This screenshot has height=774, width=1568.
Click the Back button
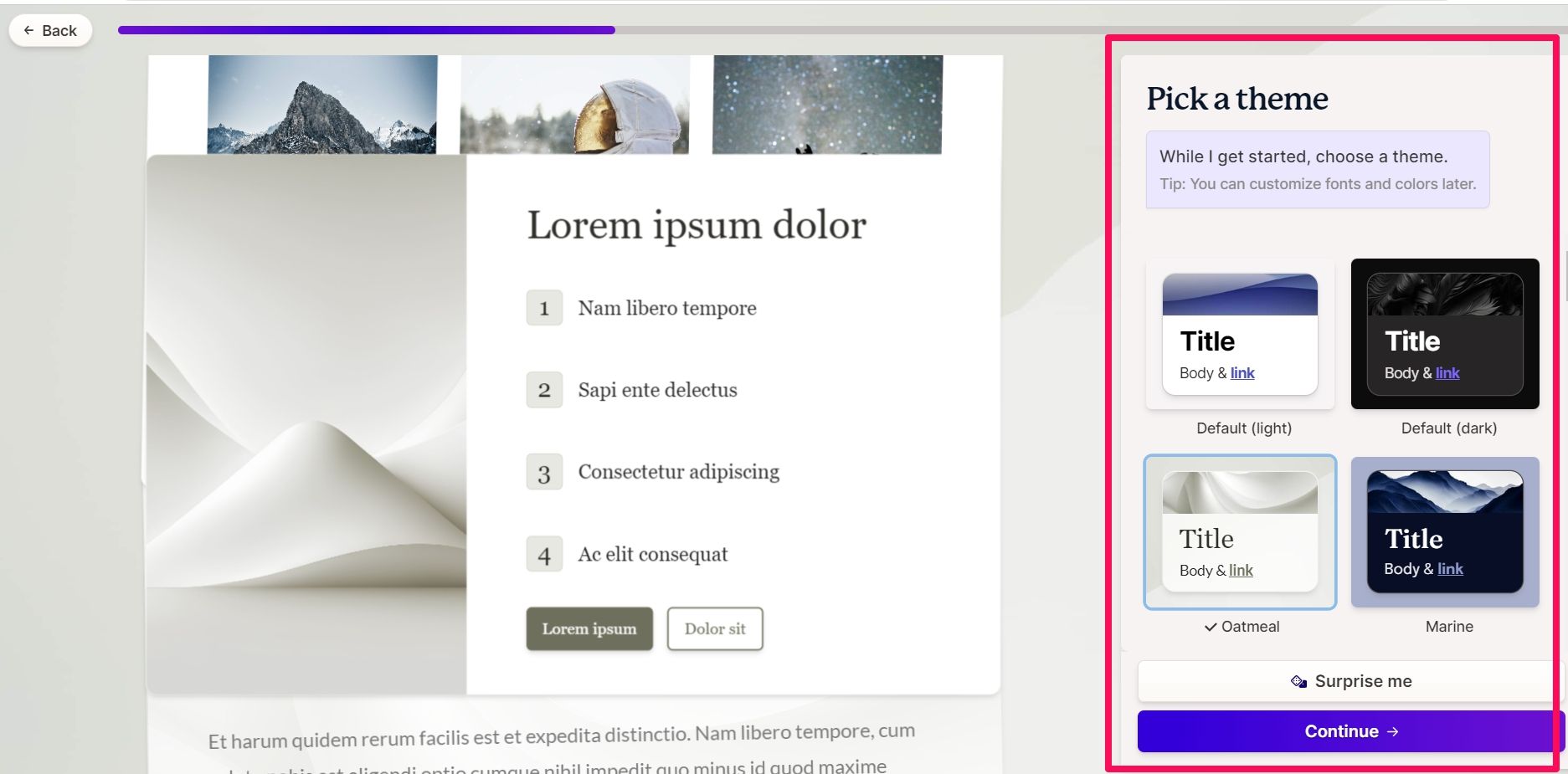50,30
